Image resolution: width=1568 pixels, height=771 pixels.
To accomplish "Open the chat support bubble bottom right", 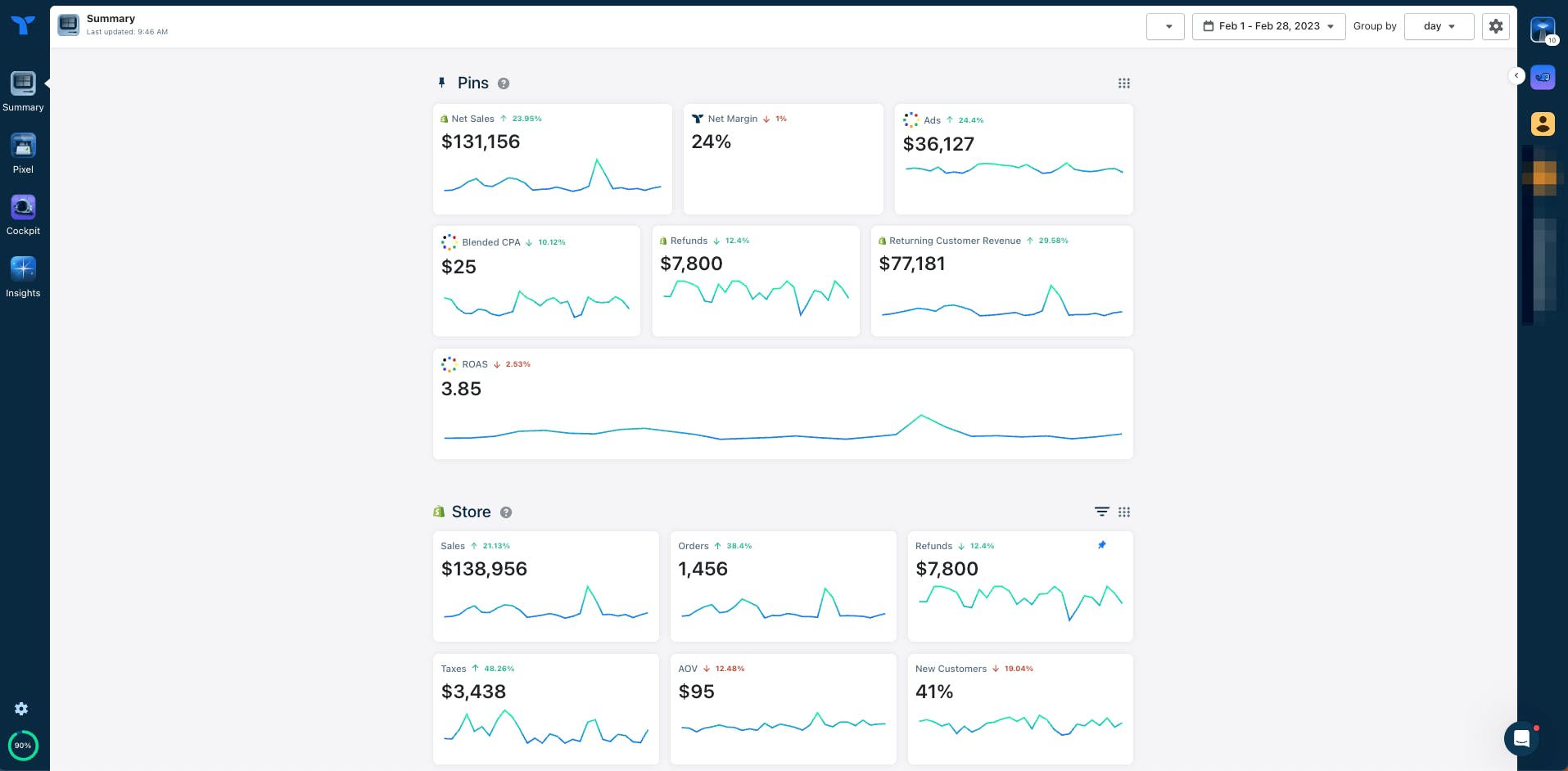I will [1522, 739].
